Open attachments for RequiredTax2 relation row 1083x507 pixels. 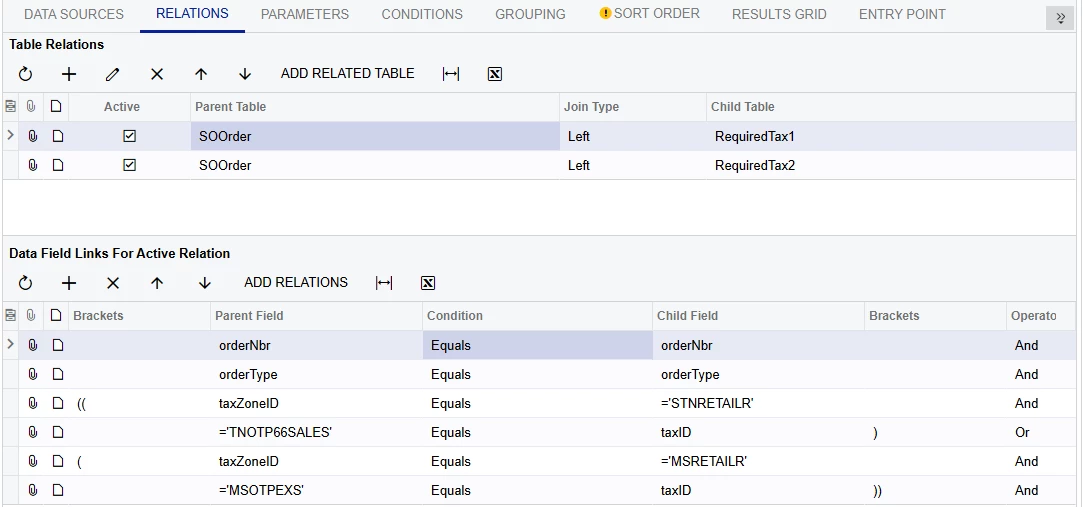click(x=32, y=165)
